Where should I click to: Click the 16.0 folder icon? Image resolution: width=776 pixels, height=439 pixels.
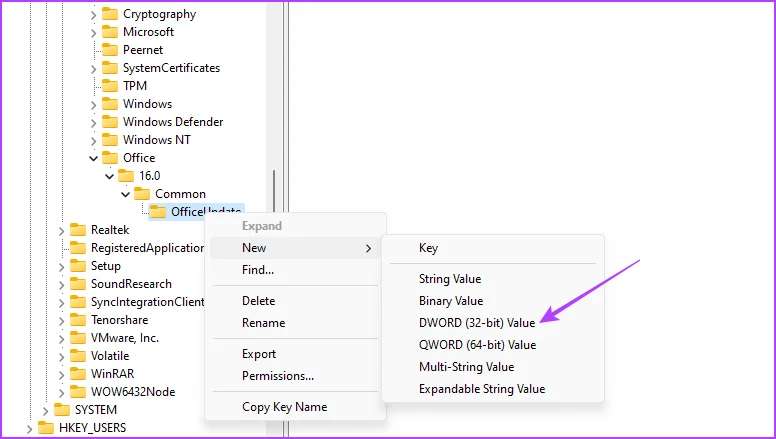(x=126, y=176)
